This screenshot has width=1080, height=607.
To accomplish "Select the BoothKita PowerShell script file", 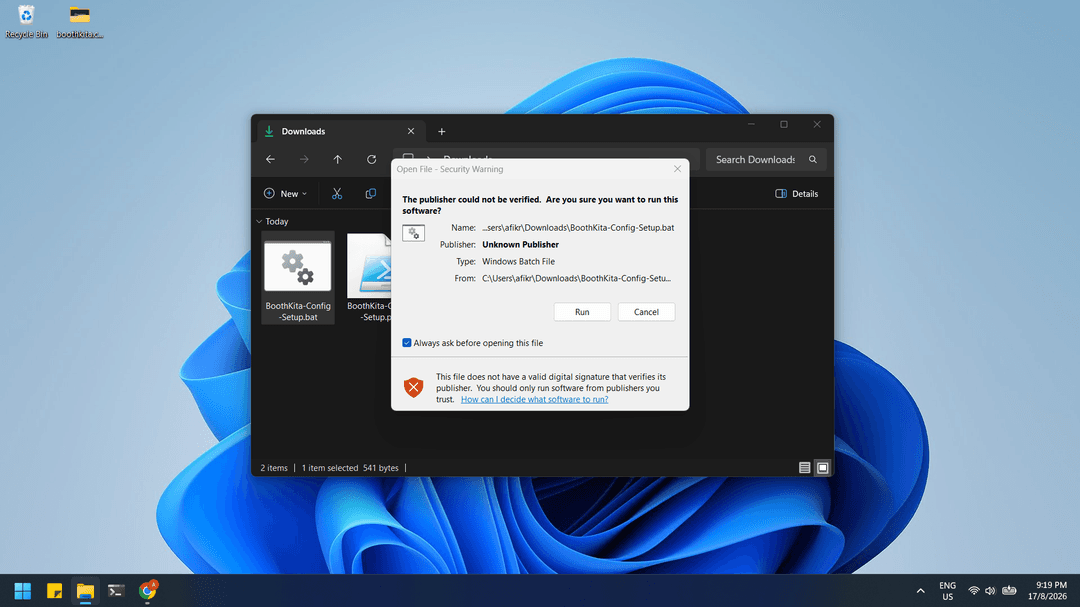I will 368,278.
